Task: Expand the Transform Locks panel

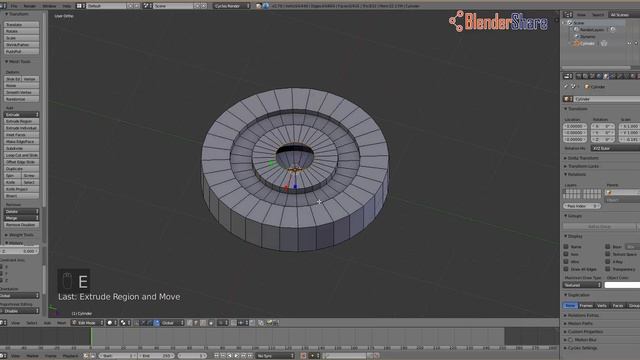Action: click(583, 166)
